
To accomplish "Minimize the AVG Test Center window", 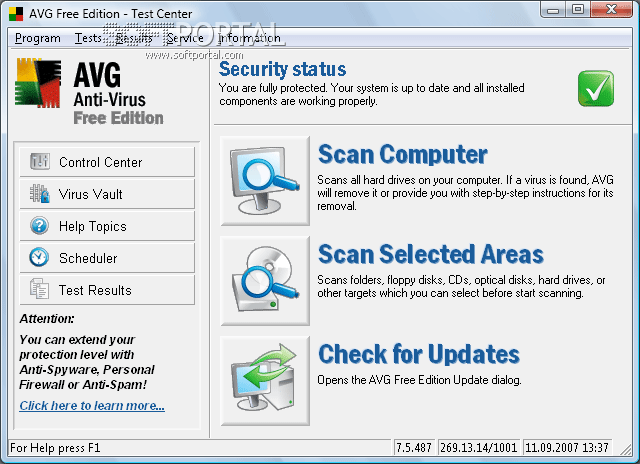I will coord(553,10).
